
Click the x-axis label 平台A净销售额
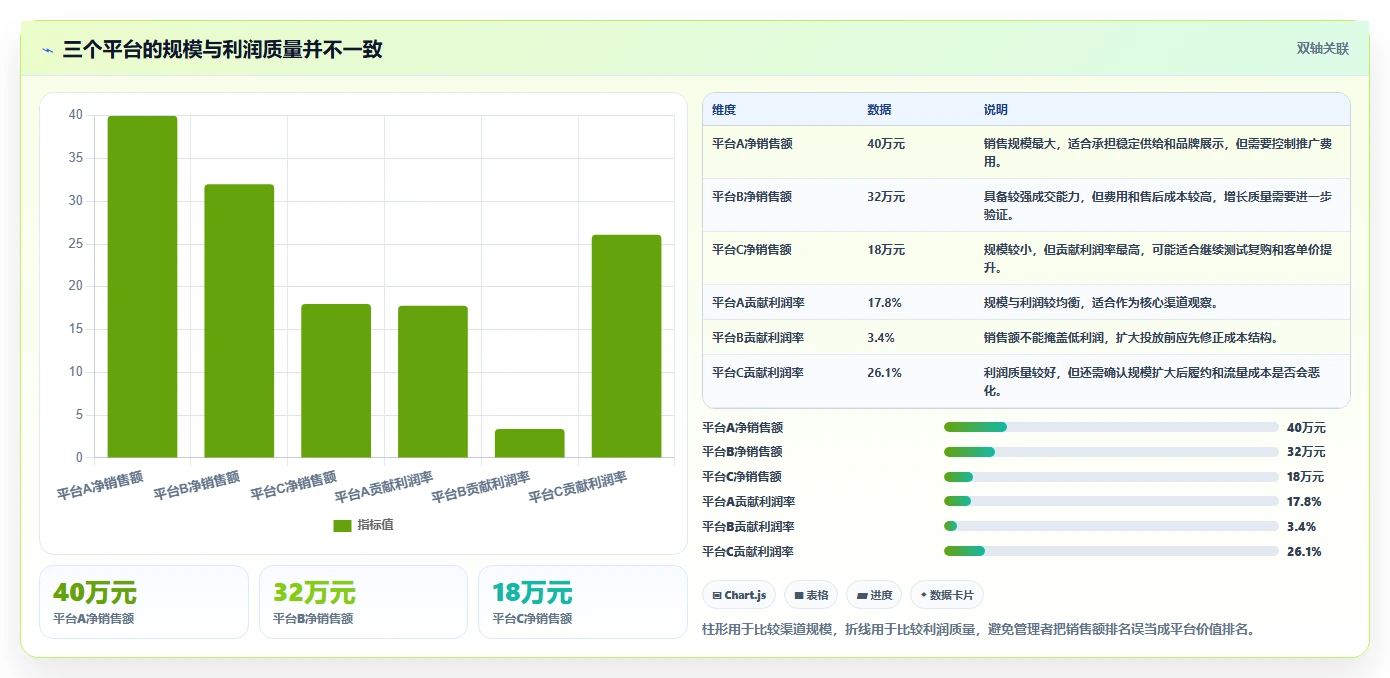[x=99, y=486]
